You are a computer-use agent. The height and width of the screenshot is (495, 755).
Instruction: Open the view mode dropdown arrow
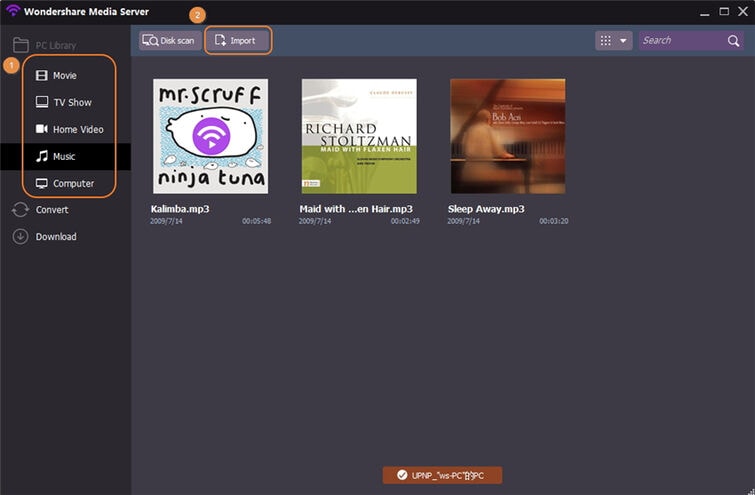623,40
